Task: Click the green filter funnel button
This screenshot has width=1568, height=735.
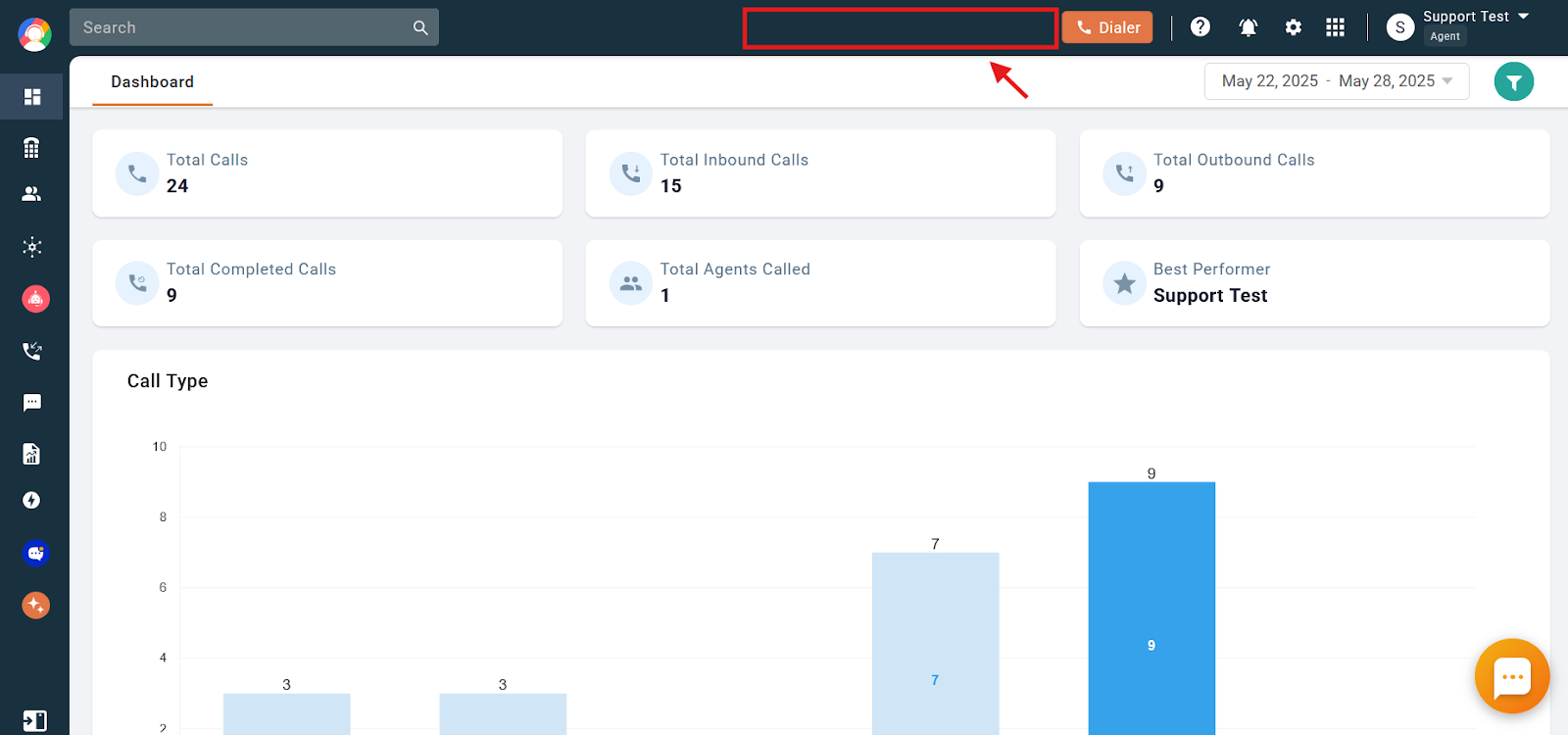Action: 1514,81
